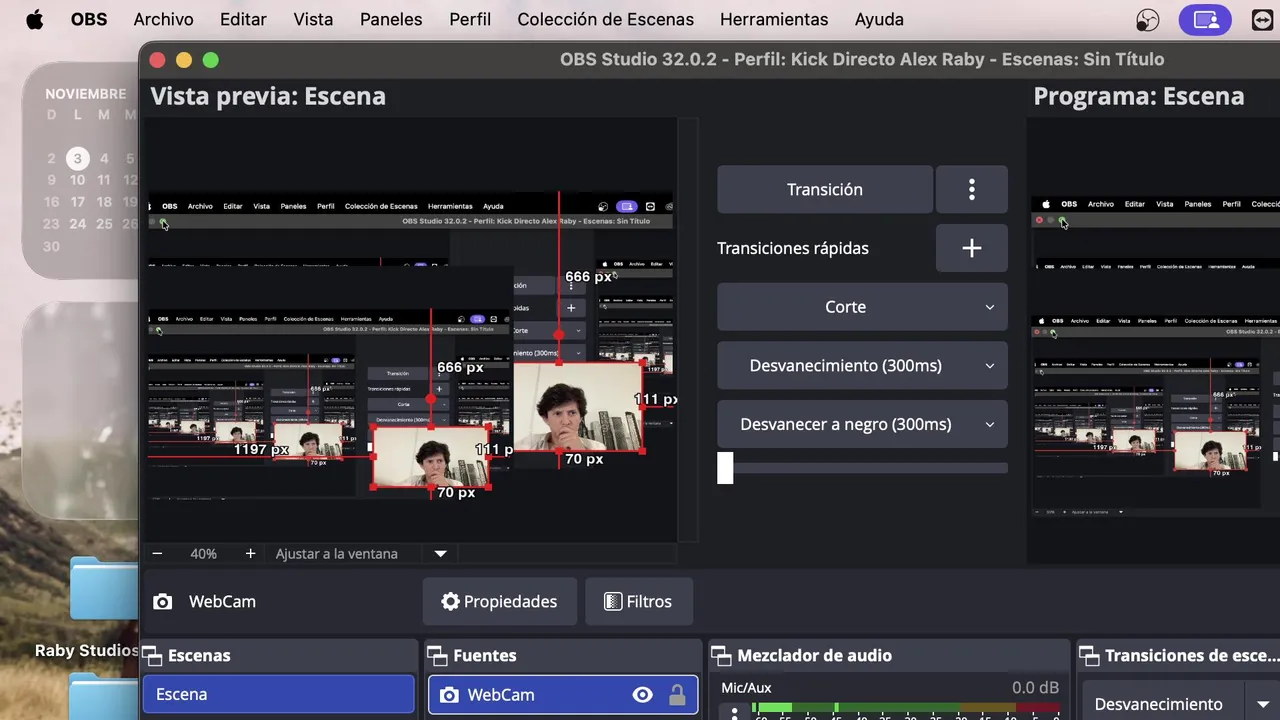Click the 40% zoom value

[203, 553]
